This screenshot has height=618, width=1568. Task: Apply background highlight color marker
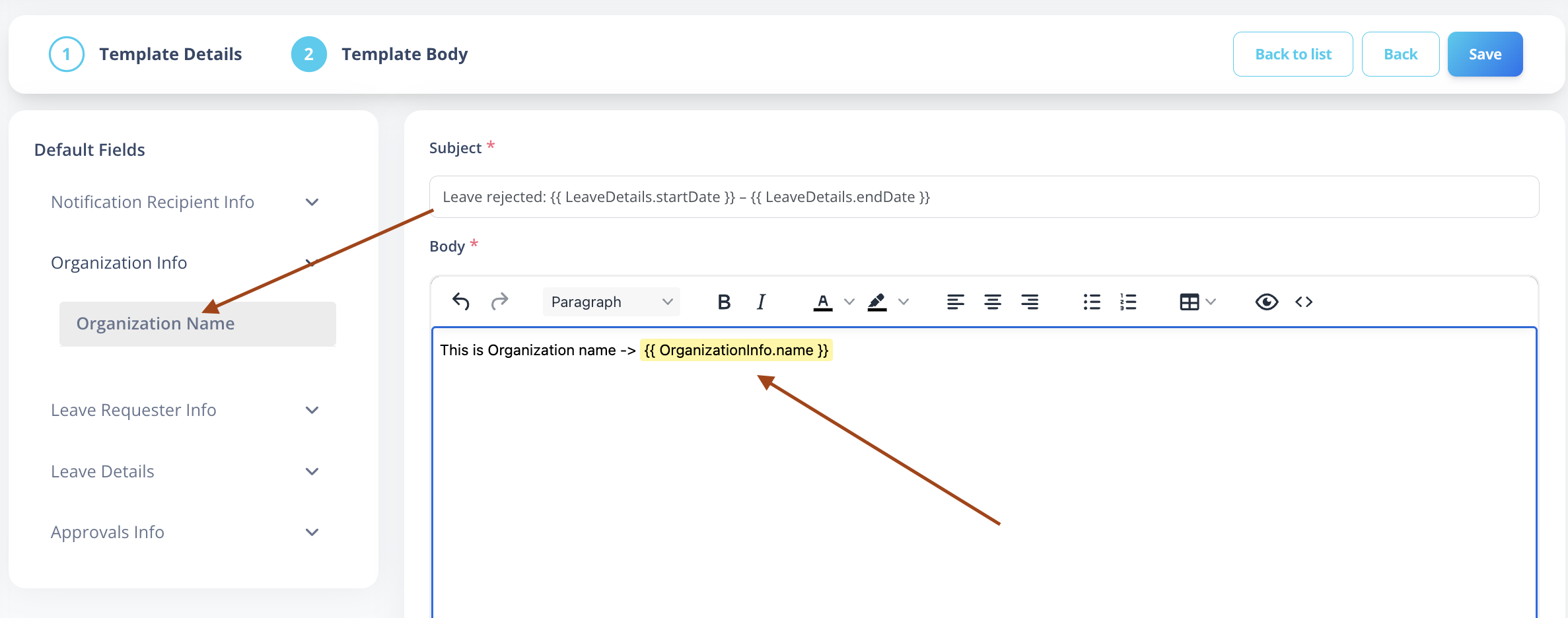coord(876,302)
